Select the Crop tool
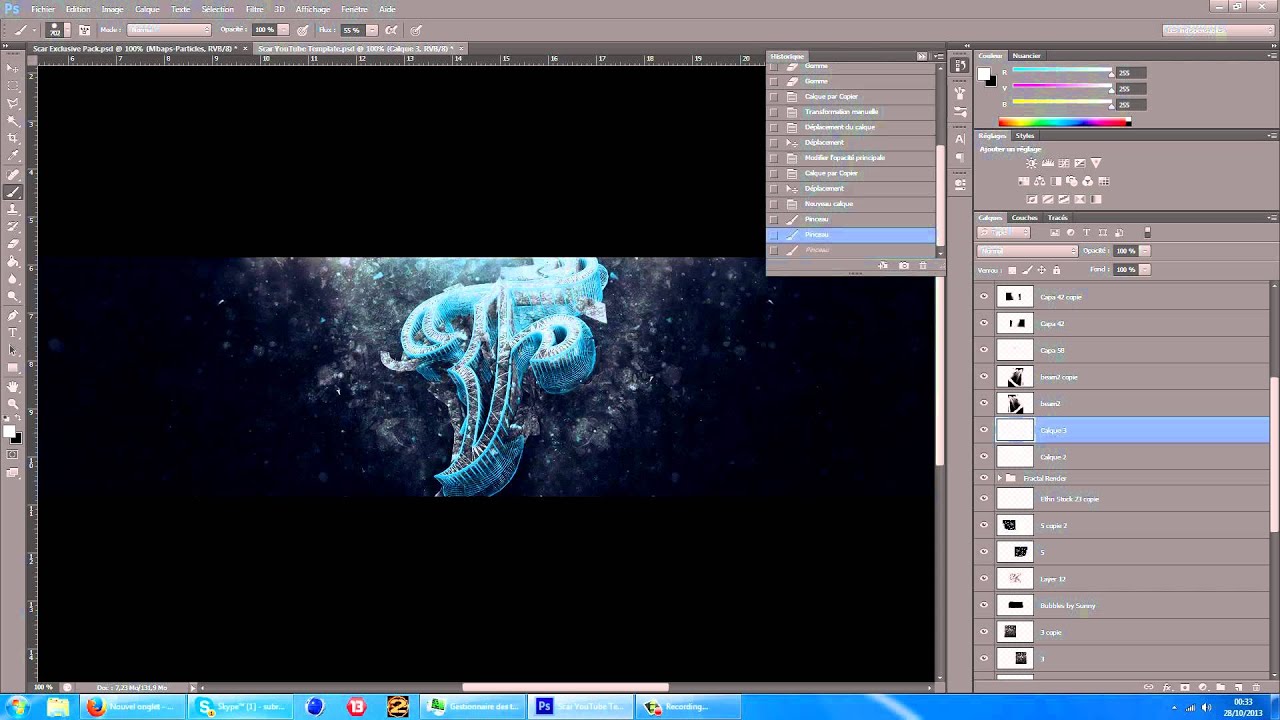Image resolution: width=1280 pixels, height=720 pixels. point(13,138)
